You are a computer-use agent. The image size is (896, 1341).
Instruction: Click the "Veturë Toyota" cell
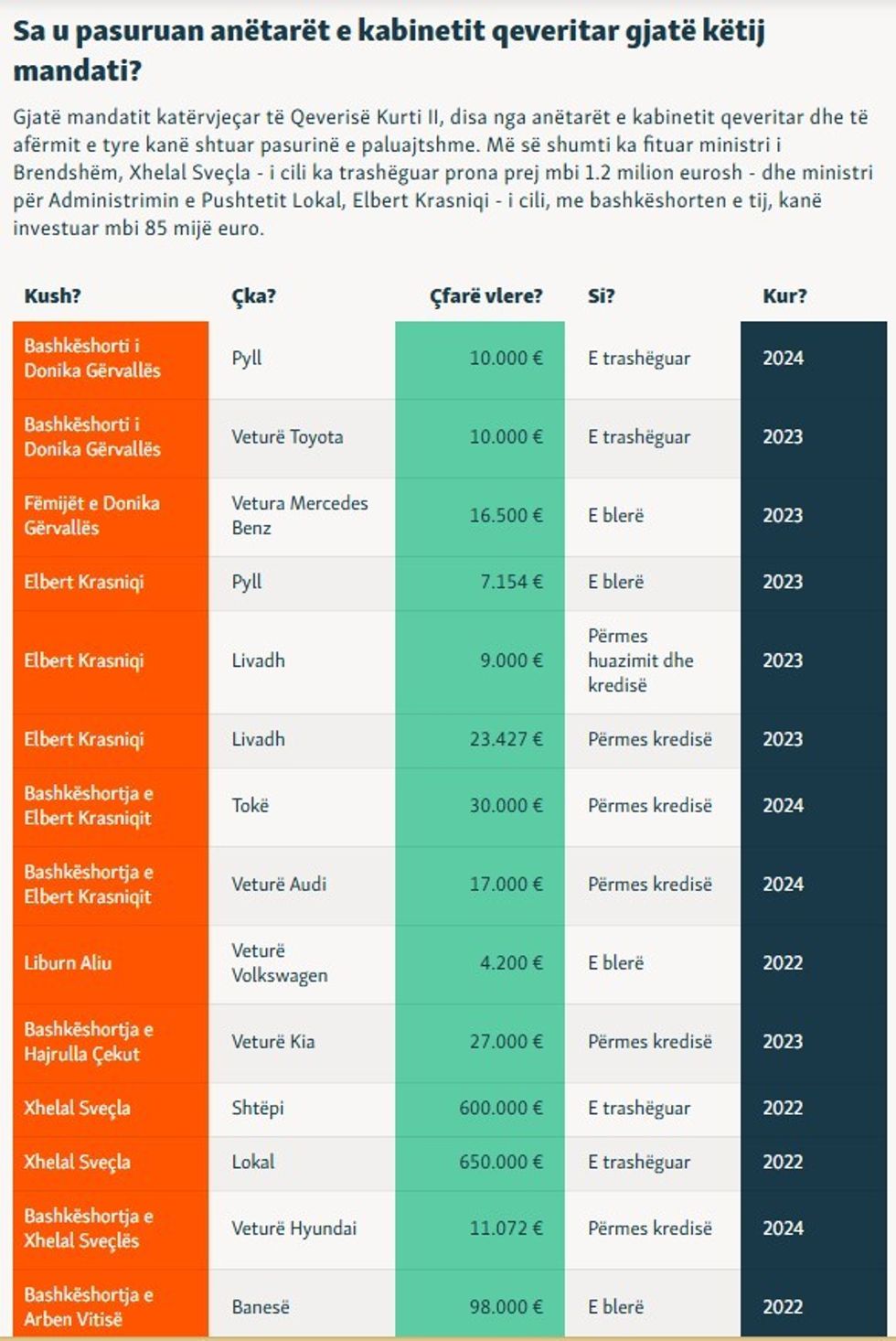click(x=287, y=437)
